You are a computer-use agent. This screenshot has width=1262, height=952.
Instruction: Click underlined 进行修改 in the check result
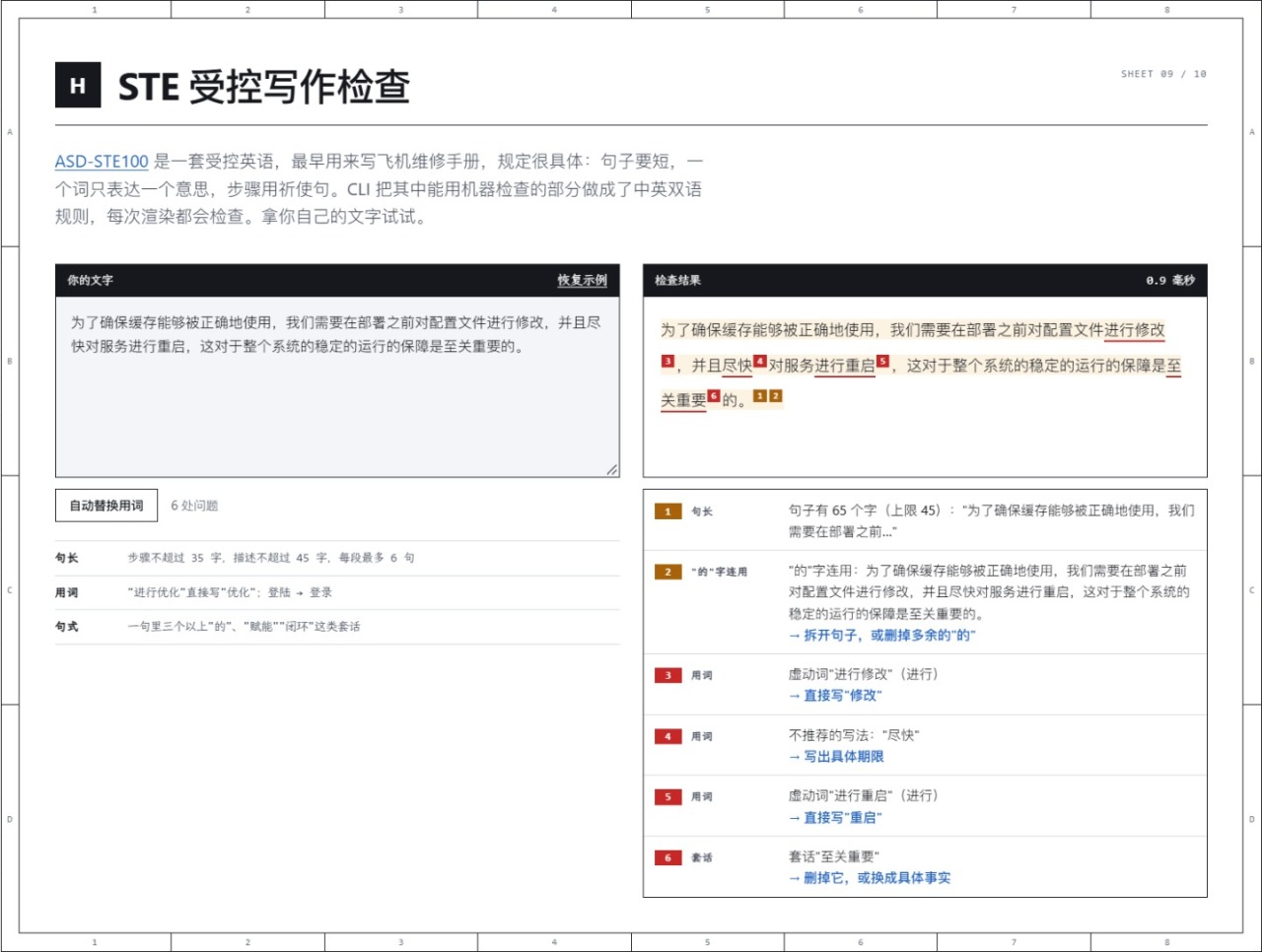[1135, 330]
